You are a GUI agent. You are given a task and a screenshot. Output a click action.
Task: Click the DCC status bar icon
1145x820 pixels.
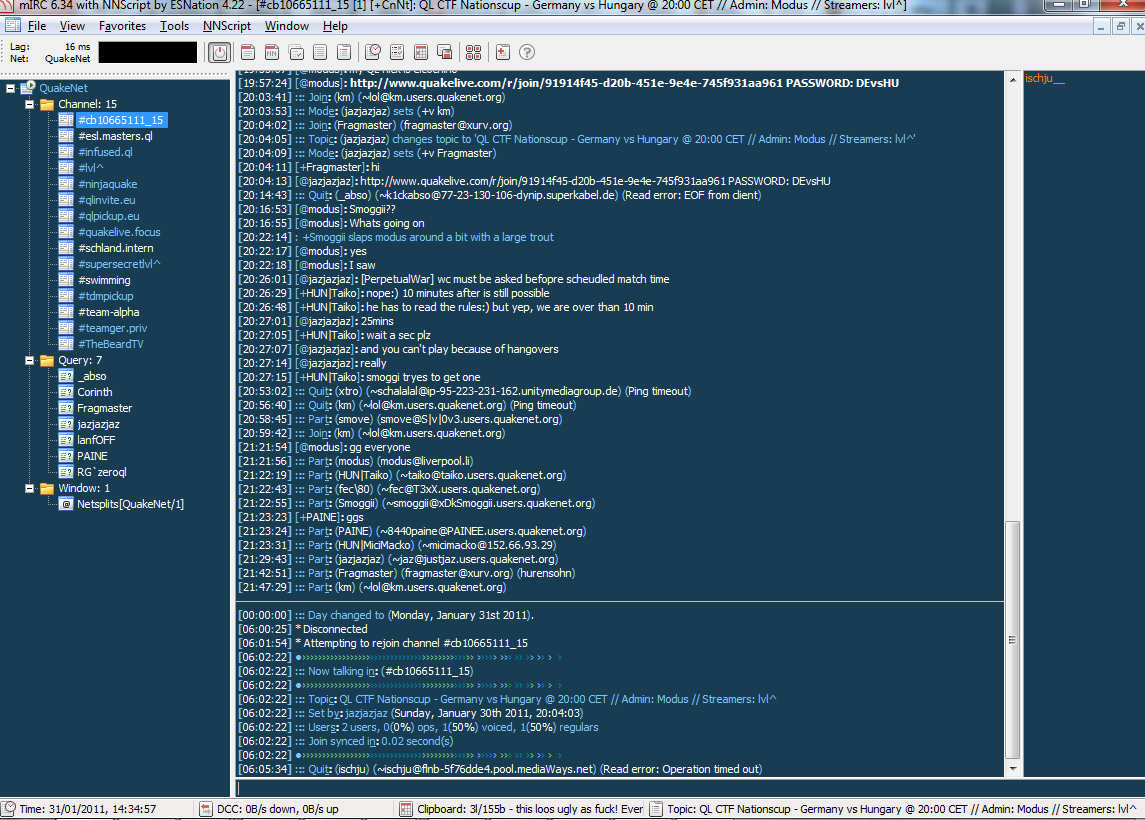click(x=206, y=809)
